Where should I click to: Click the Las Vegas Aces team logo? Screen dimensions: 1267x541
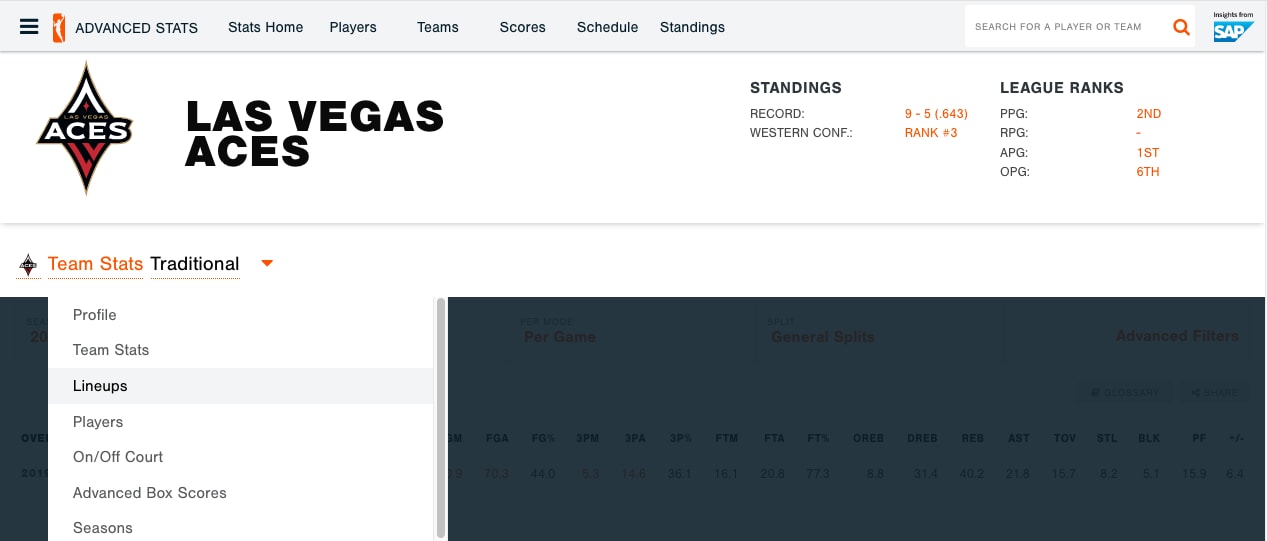coord(84,129)
